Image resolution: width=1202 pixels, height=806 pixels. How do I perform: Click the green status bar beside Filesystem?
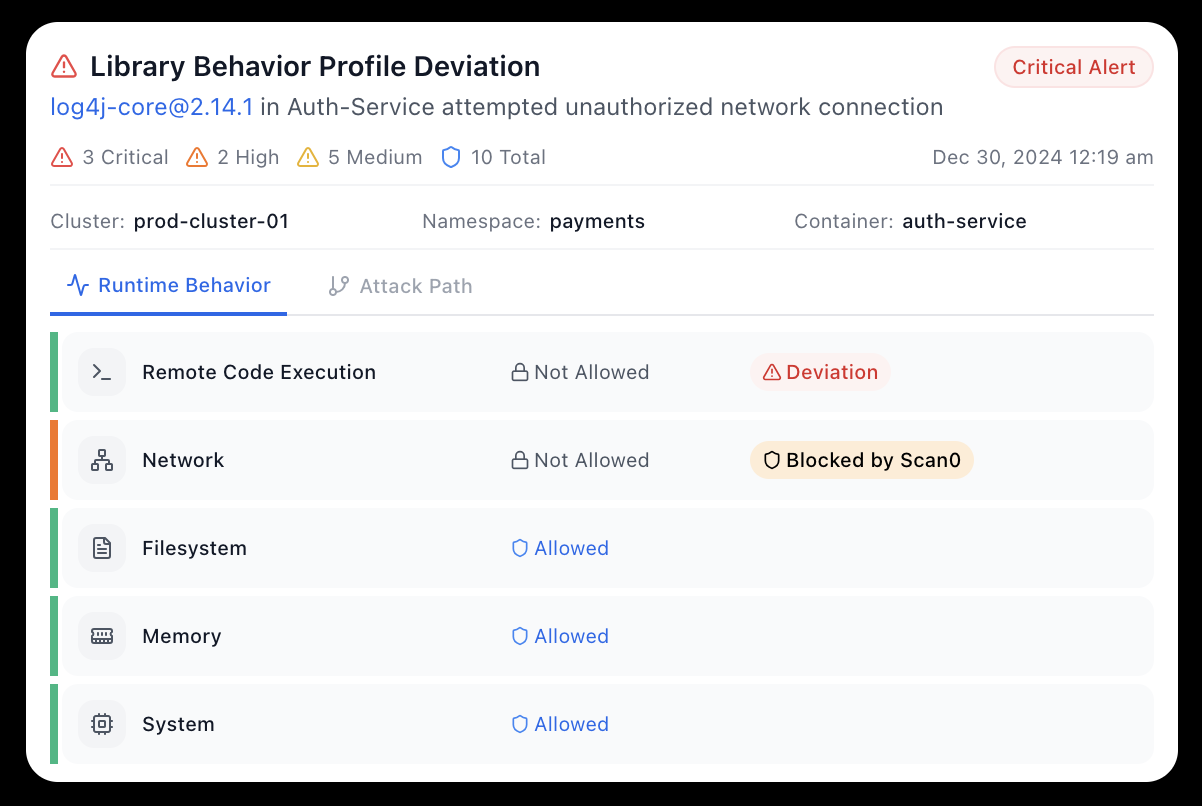coord(55,547)
